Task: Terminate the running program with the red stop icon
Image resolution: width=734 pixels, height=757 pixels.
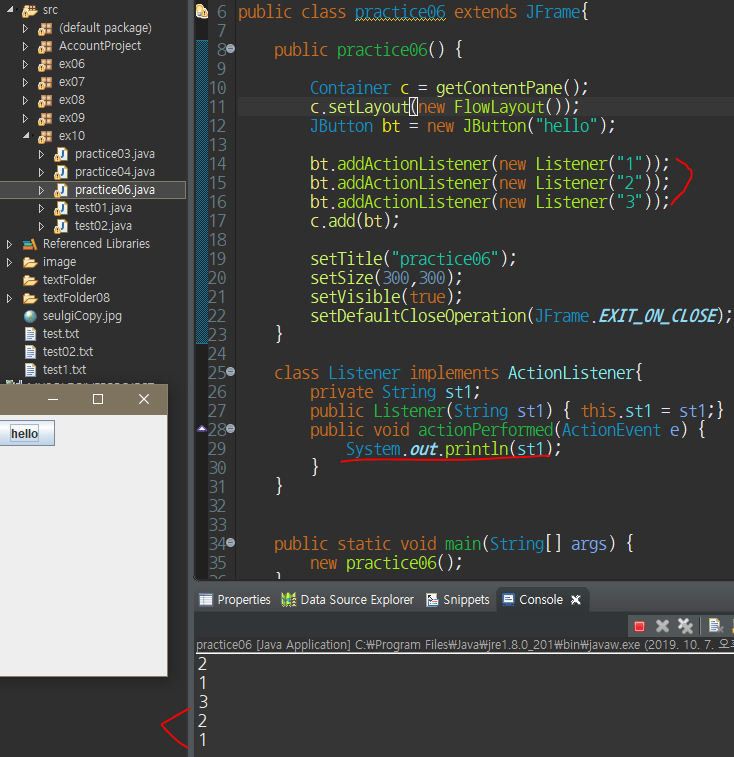Action: coord(639,626)
